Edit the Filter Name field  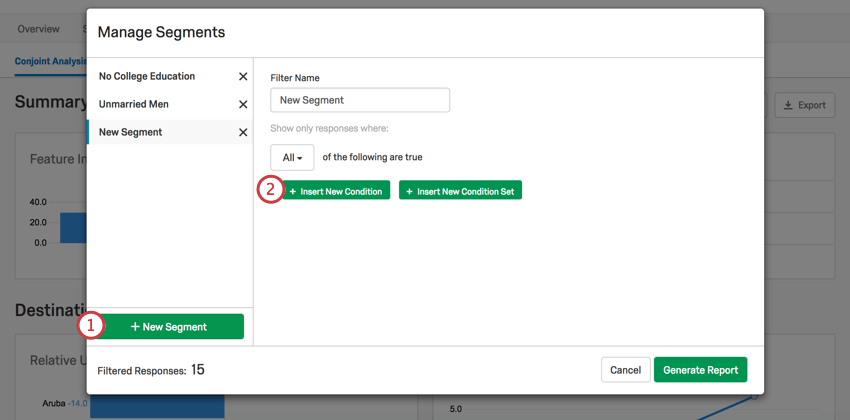tap(360, 100)
